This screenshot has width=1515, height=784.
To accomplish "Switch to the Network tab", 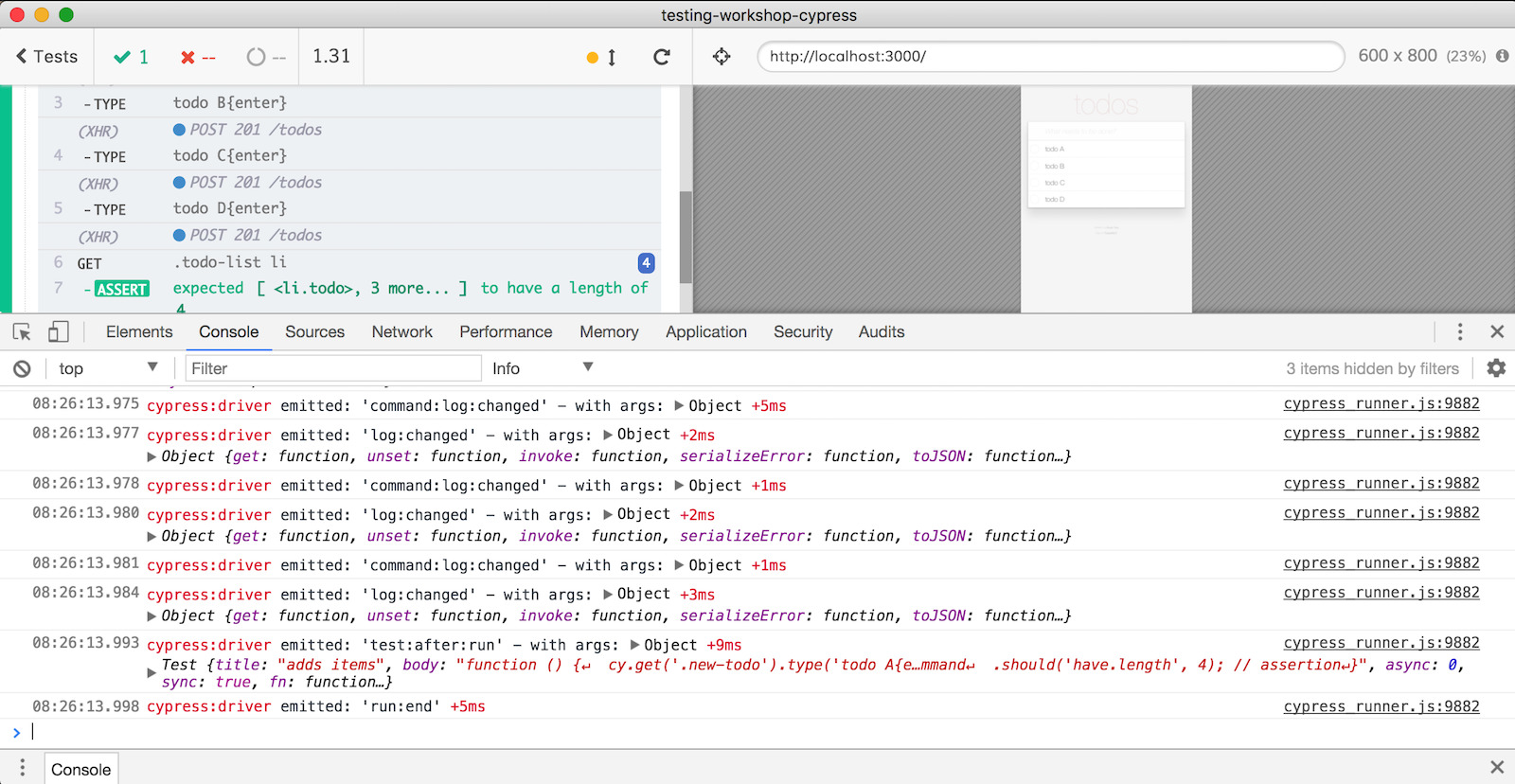I will click(401, 332).
